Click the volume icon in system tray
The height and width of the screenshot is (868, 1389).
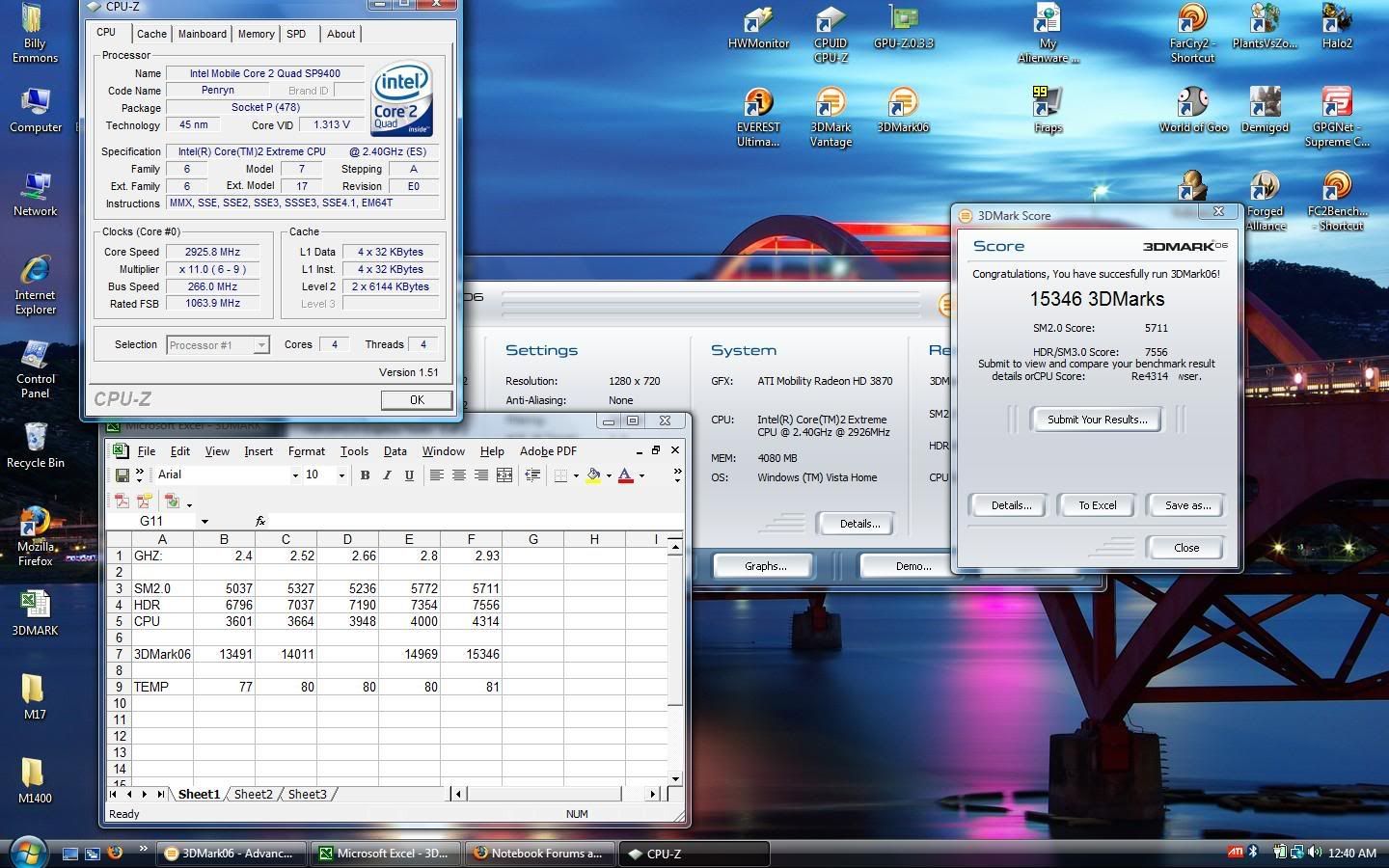point(1314,853)
